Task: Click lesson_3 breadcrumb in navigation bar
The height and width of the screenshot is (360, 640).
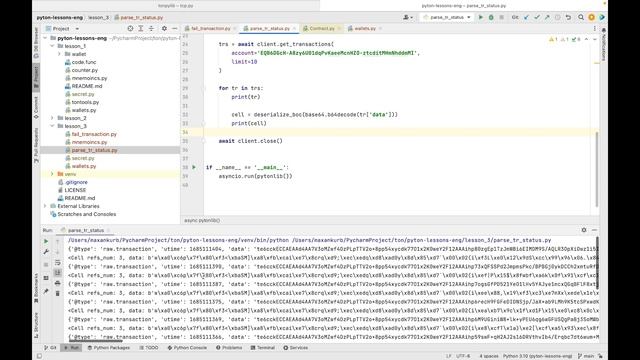Action: [98, 18]
